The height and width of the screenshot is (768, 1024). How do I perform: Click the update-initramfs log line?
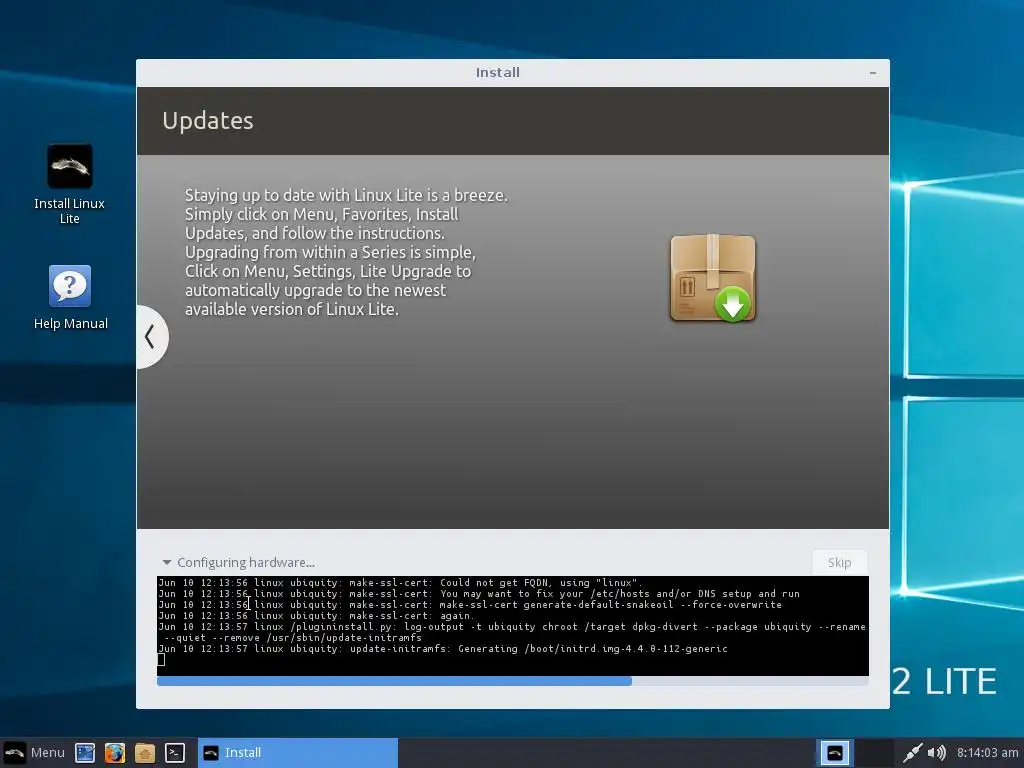[x=443, y=648]
